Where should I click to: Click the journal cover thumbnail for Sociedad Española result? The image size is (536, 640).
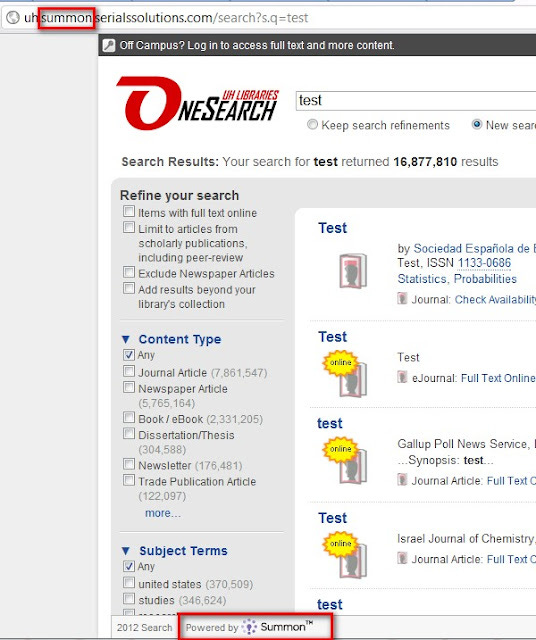point(353,271)
